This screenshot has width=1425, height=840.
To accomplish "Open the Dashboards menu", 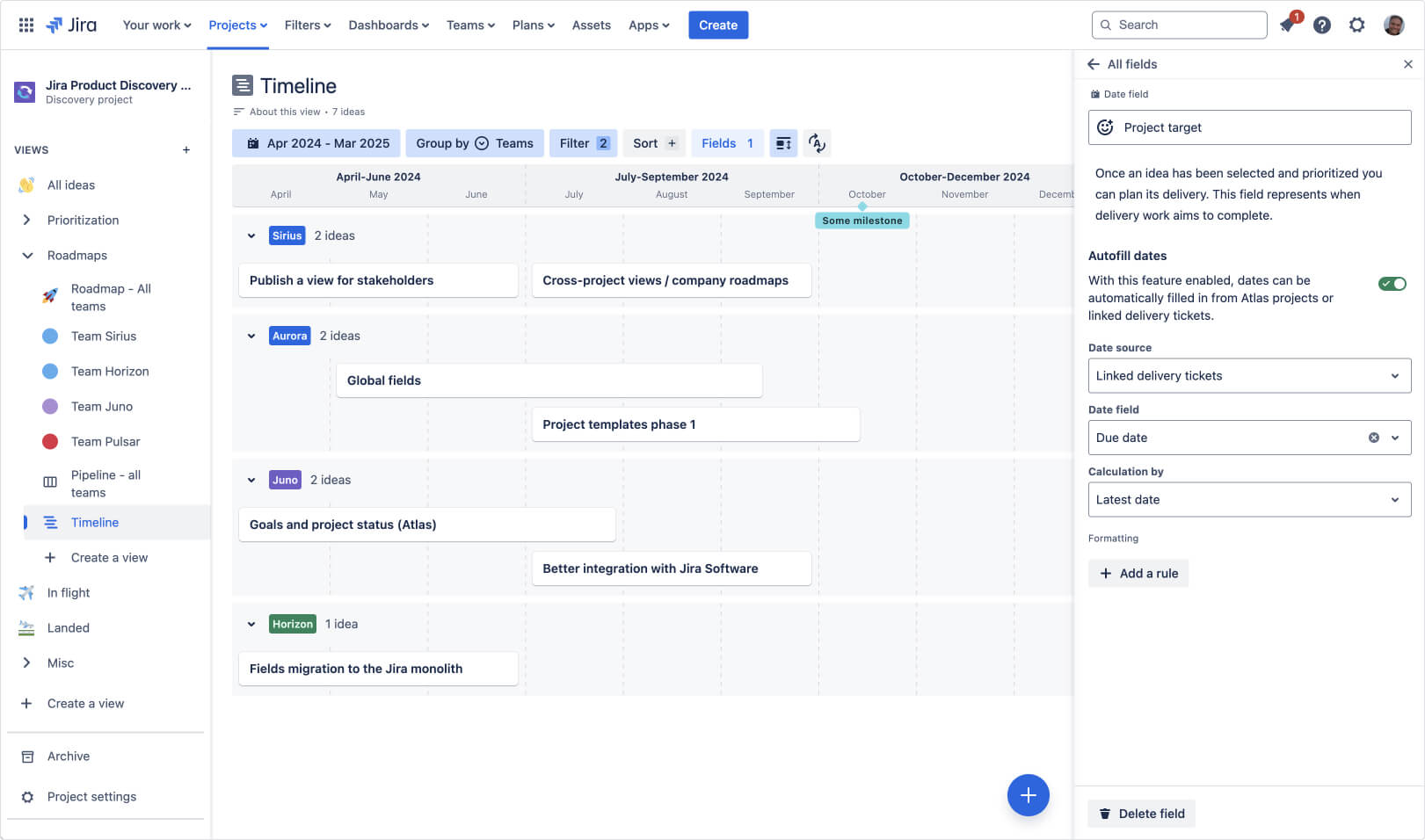I will [x=389, y=25].
